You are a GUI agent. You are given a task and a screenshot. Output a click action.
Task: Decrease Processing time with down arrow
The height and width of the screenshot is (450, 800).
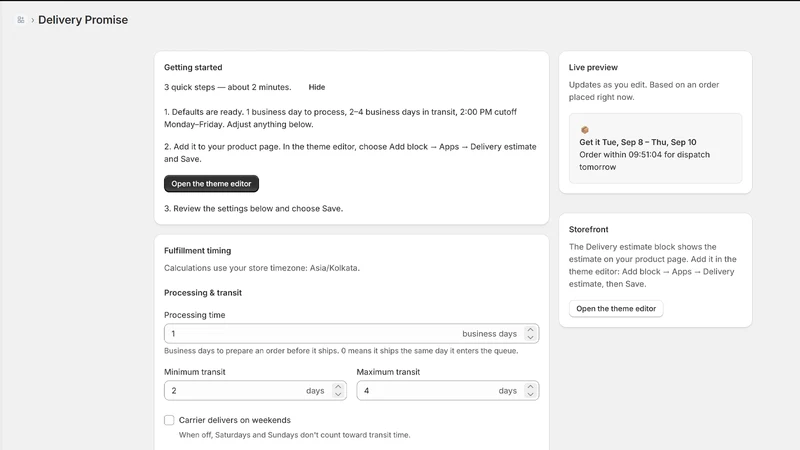(x=530, y=337)
